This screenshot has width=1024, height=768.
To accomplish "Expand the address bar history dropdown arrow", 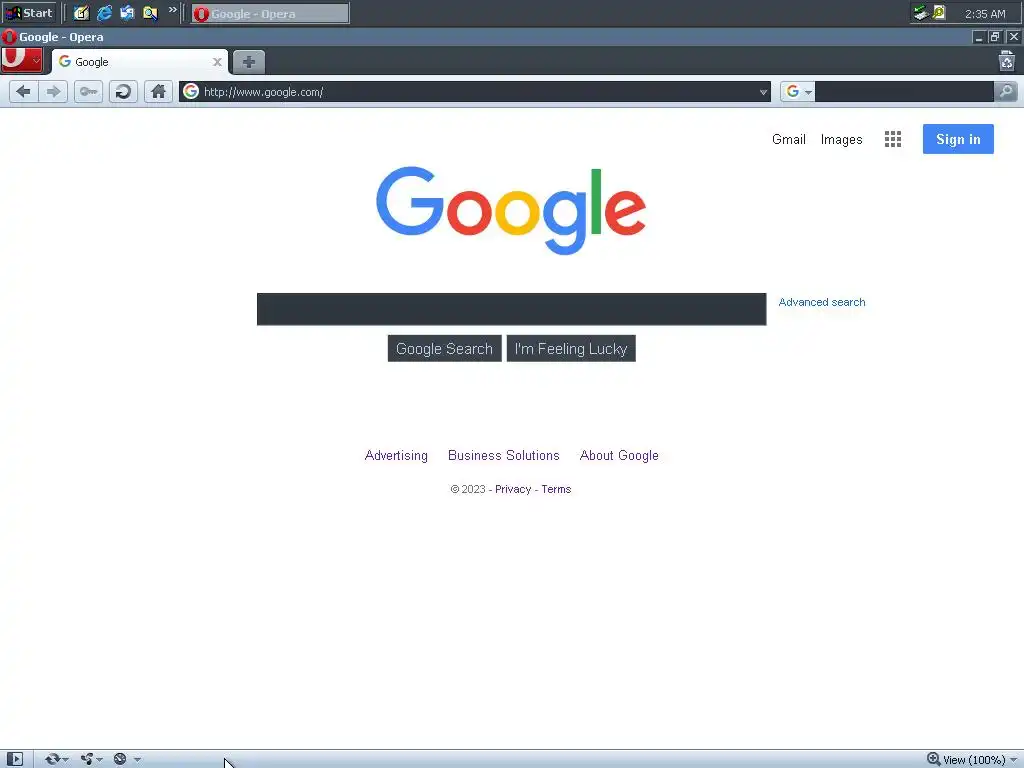I will 763,92.
